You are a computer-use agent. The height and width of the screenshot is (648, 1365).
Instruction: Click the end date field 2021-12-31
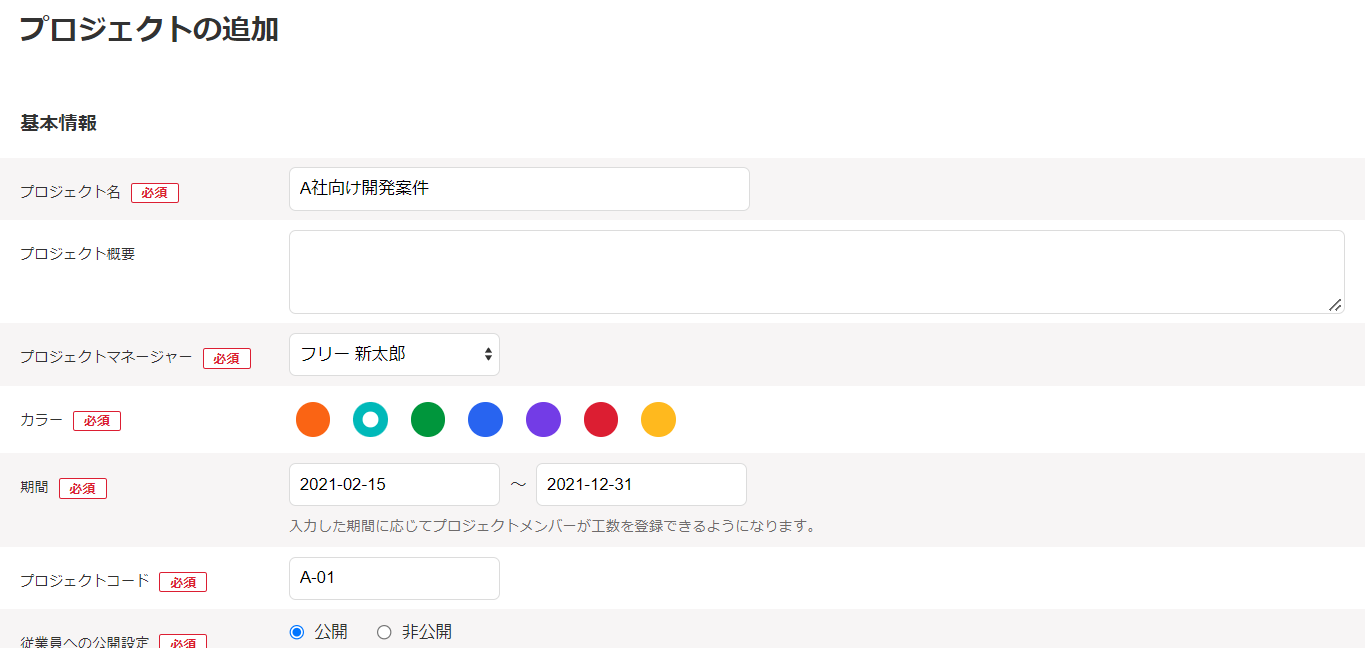(641, 484)
